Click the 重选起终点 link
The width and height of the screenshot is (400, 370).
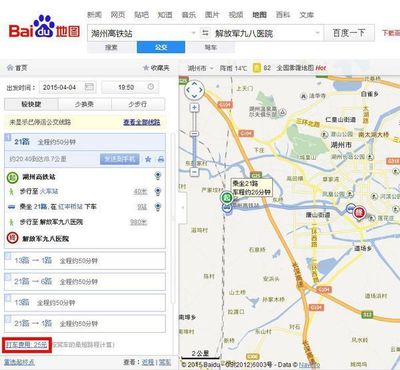(x=19, y=362)
